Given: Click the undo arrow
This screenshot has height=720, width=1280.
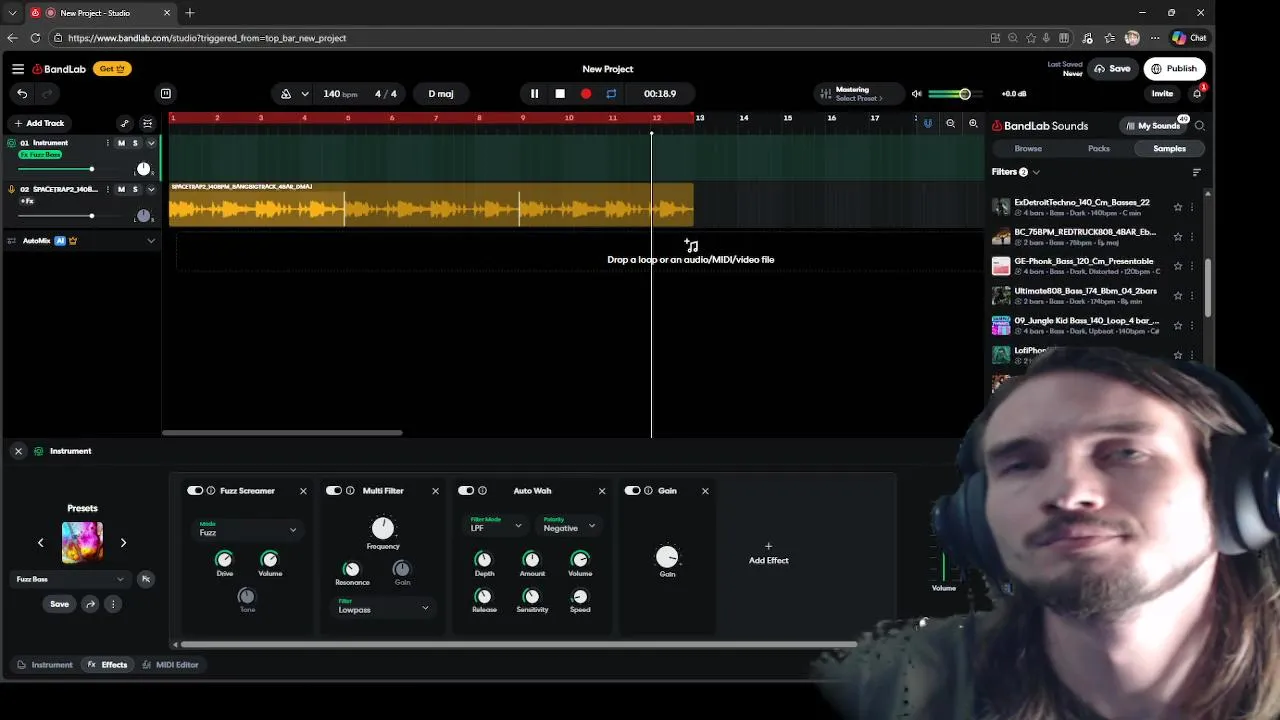Looking at the screenshot, I should (22, 94).
